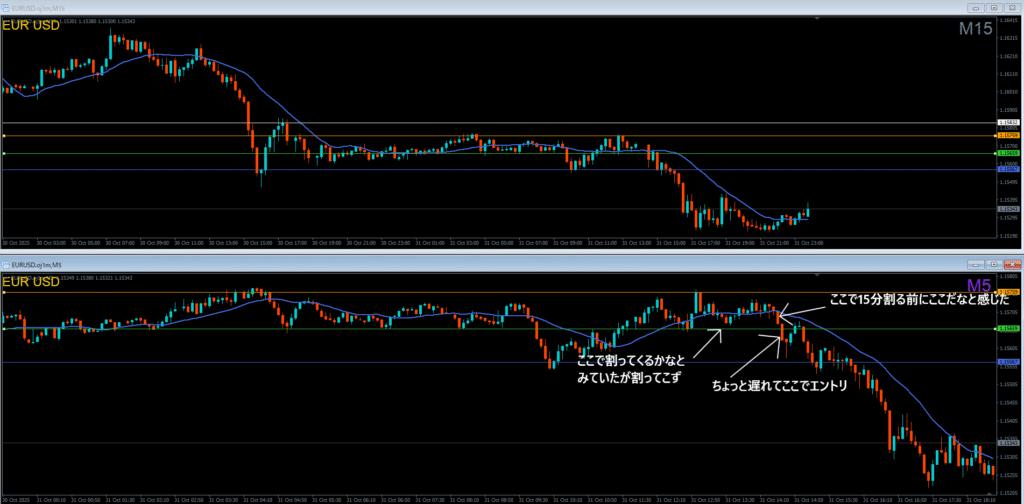The image size is (1024, 504).
Task: Click the 31 Oct 23:00 time label in M15
Action: pos(808,243)
